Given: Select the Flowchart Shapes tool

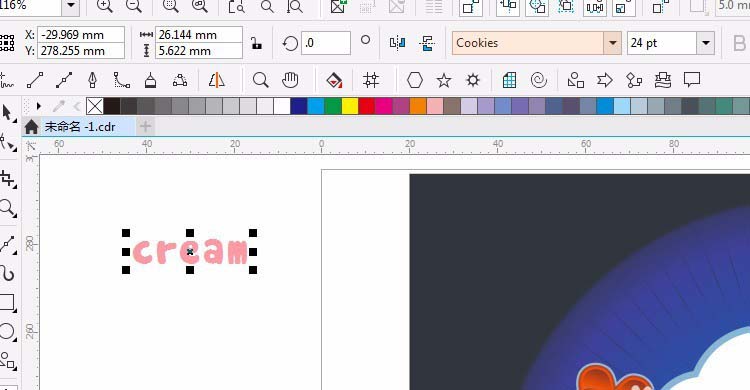Looking at the screenshot, I should tap(634, 80).
